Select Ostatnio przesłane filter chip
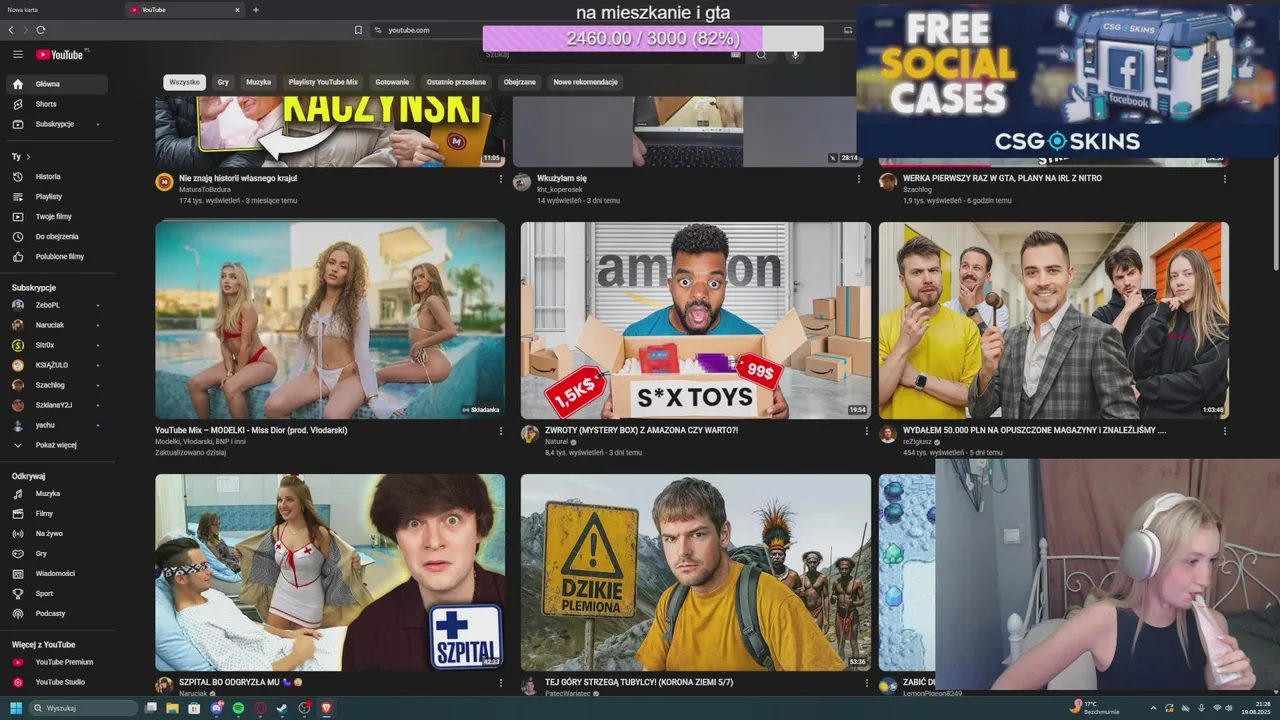The height and width of the screenshot is (720, 1280). [456, 82]
